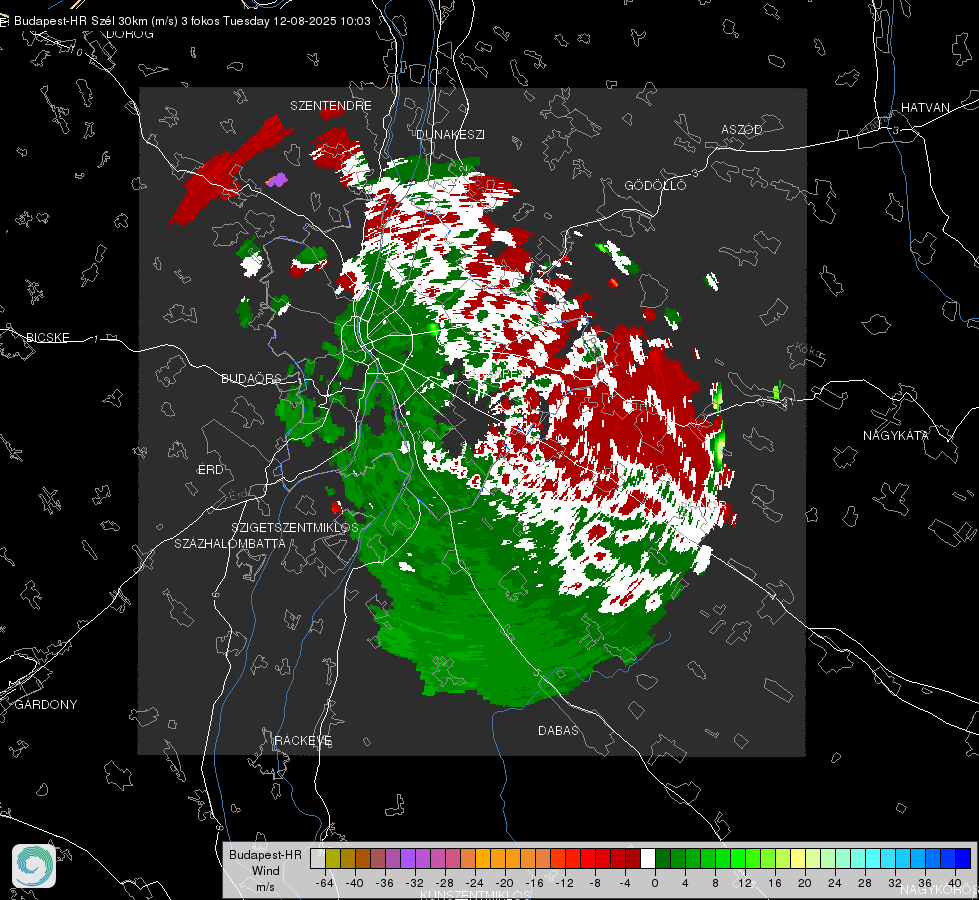Click the 28 legend scale value
This screenshot has width=979, height=900.
tap(865, 883)
